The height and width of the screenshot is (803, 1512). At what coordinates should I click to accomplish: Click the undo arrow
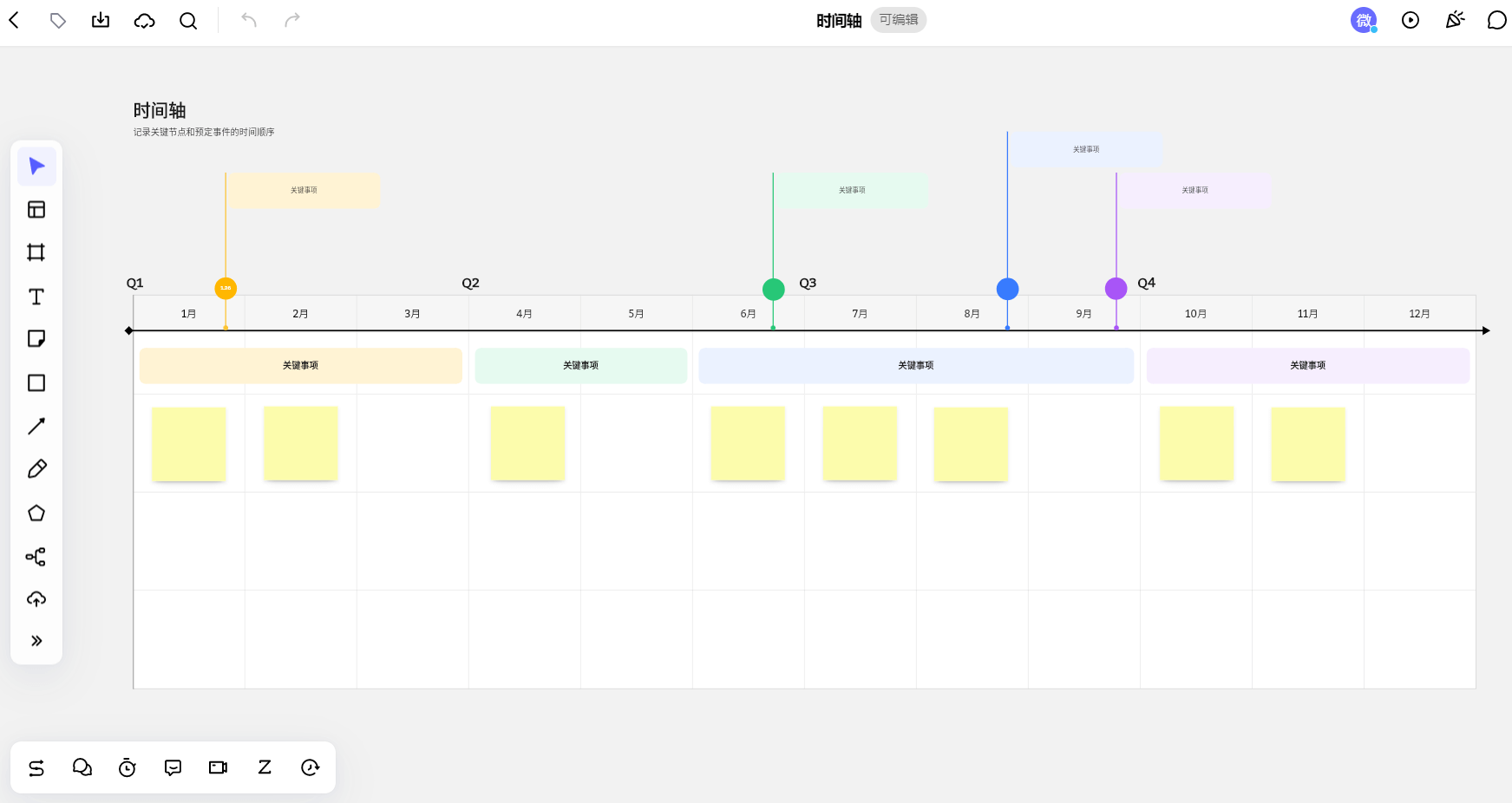(x=249, y=20)
